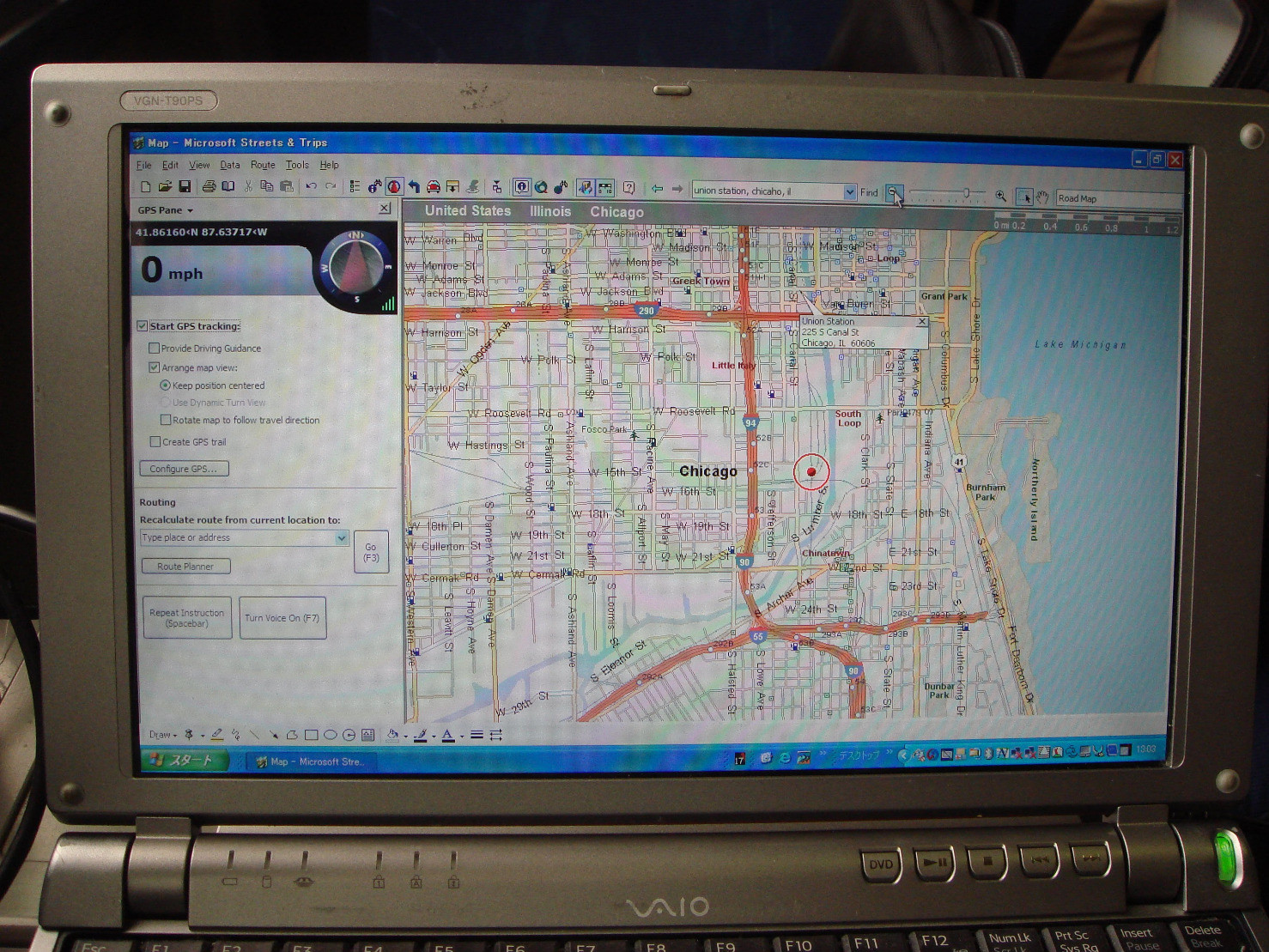Click the Copy toolbar icon

(267, 186)
